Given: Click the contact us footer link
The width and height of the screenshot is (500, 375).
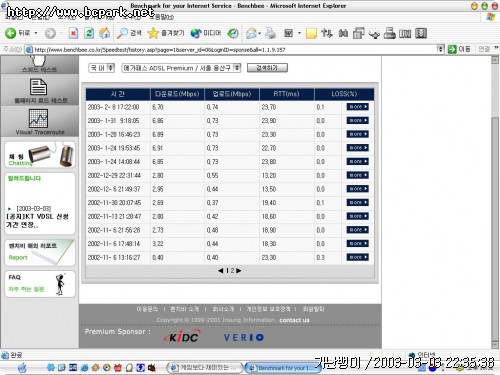Looking at the screenshot, I should pos(294,320).
